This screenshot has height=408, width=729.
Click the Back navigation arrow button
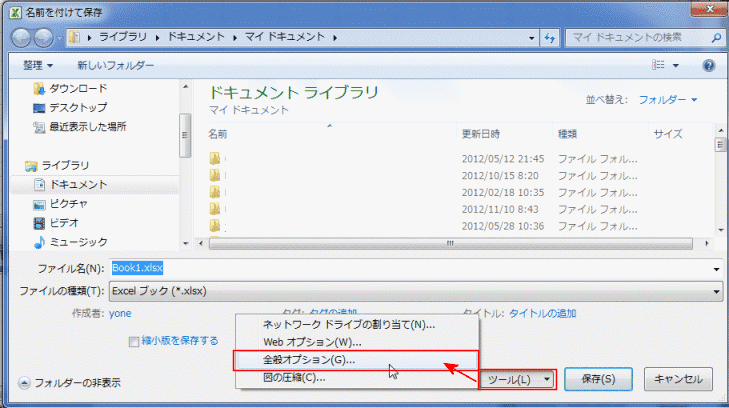point(21,37)
